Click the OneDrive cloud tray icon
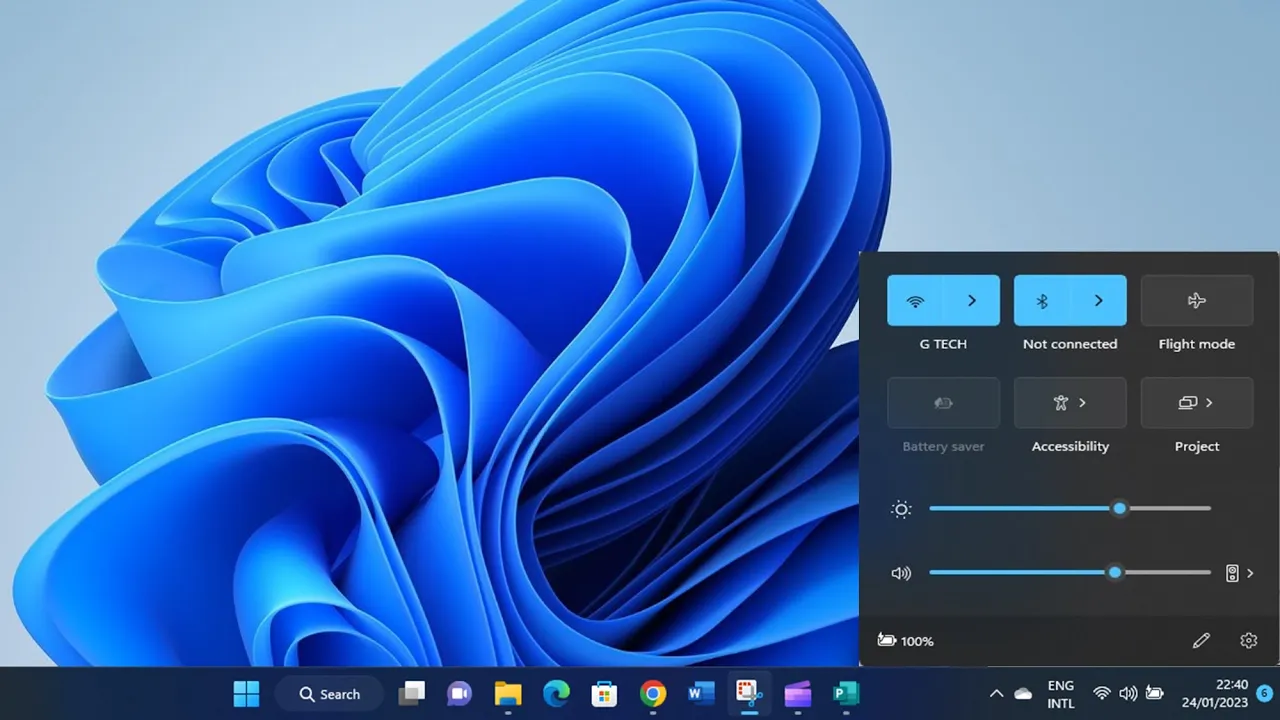This screenshot has width=1280, height=720. [1023, 694]
